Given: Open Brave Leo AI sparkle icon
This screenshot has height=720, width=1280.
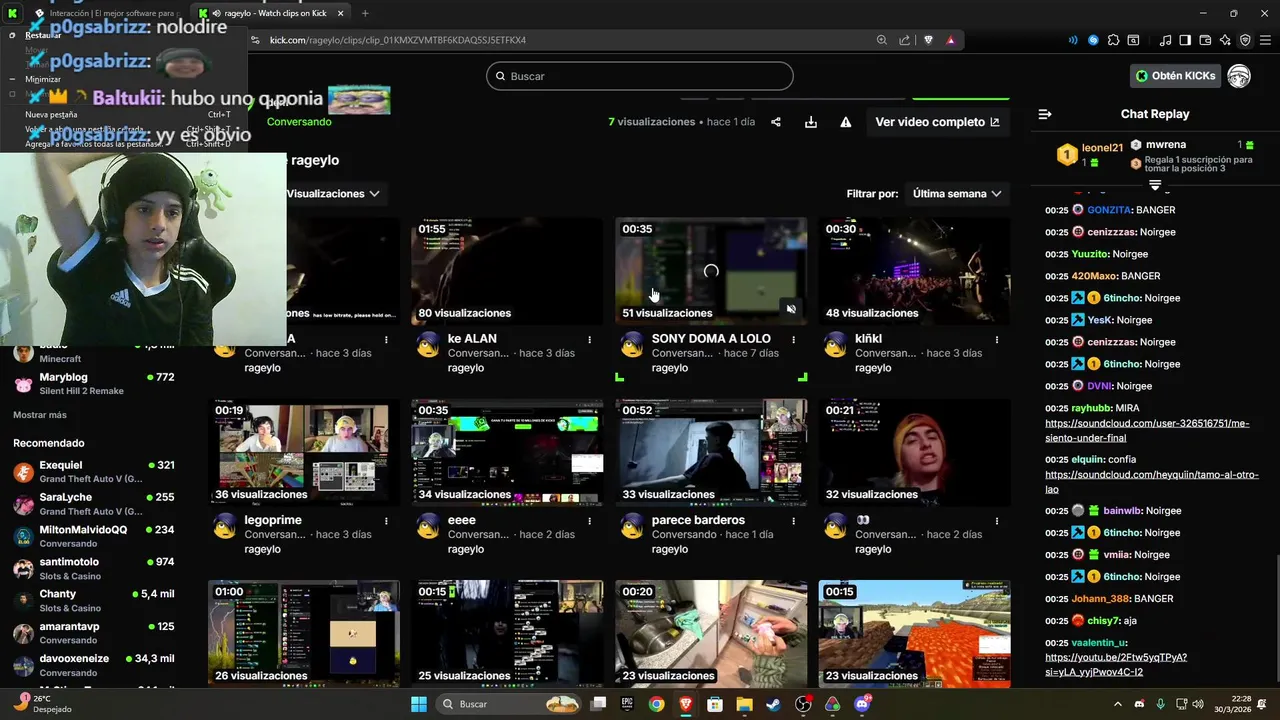Looking at the screenshot, I should [1225, 40].
